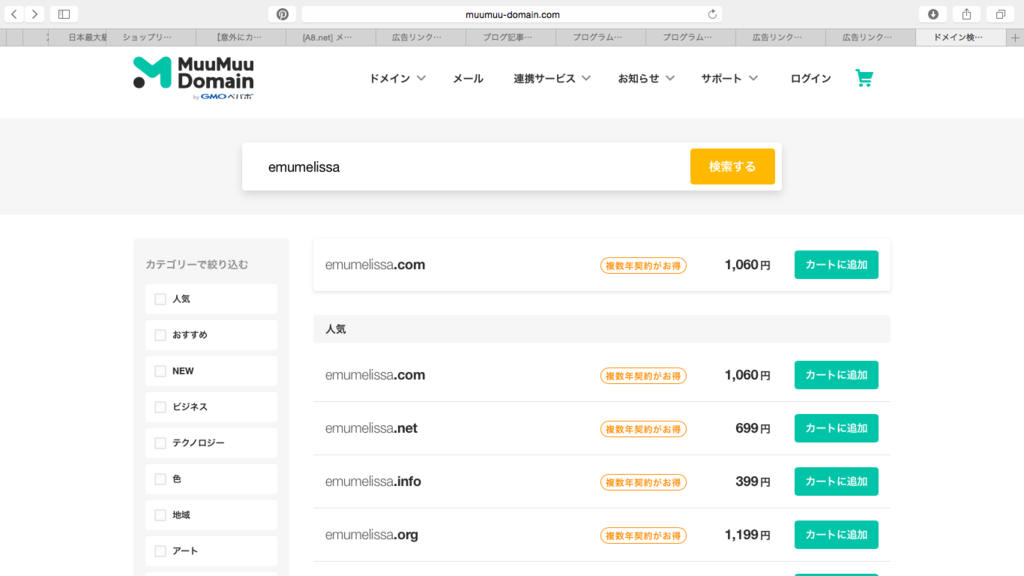1024x576 pixels.
Task: Click 複数年契約がお得 badge for emumelissa.org
Action: (x=643, y=536)
